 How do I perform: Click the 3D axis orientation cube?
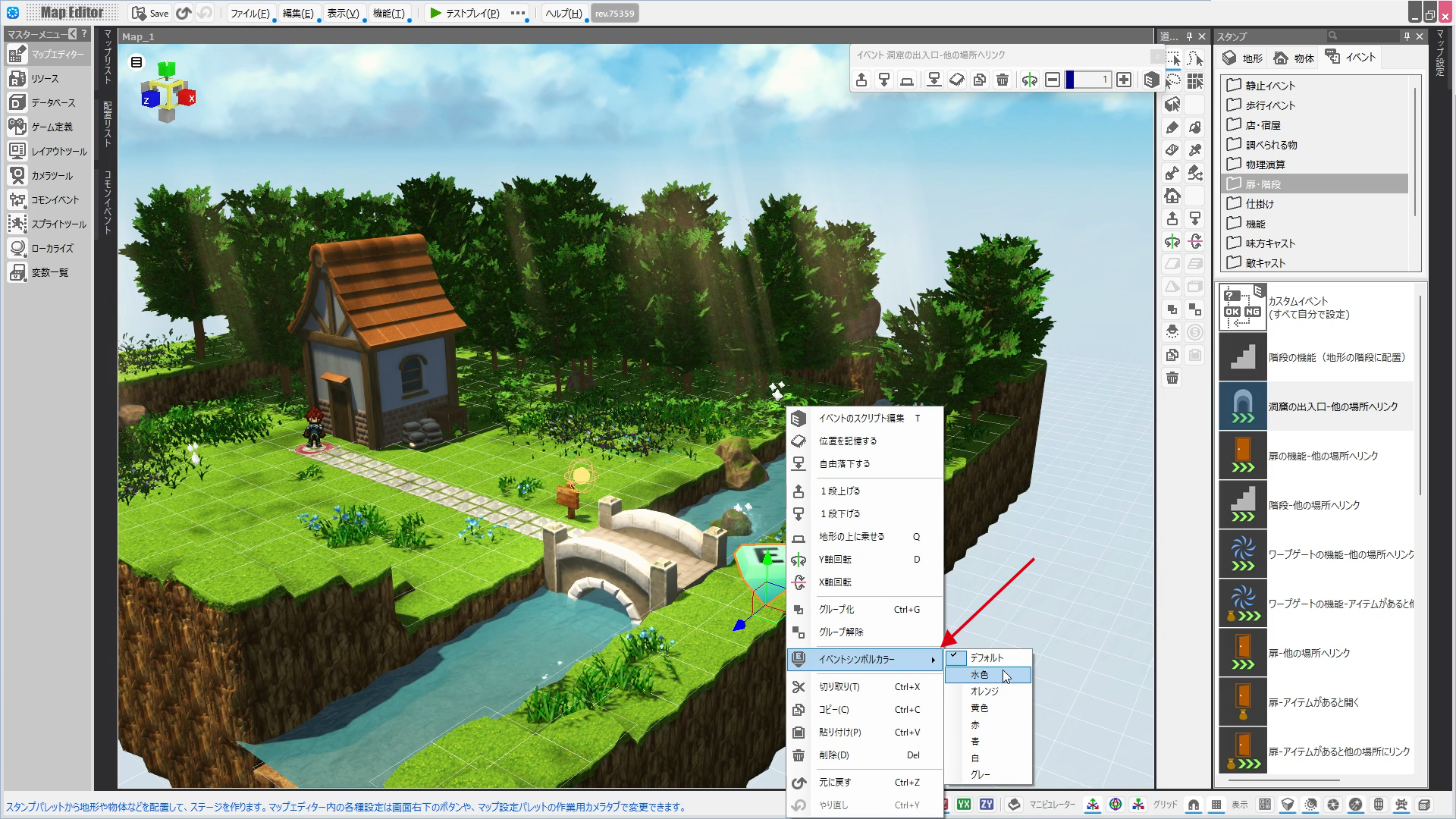pyautogui.click(x=168, y=93)
